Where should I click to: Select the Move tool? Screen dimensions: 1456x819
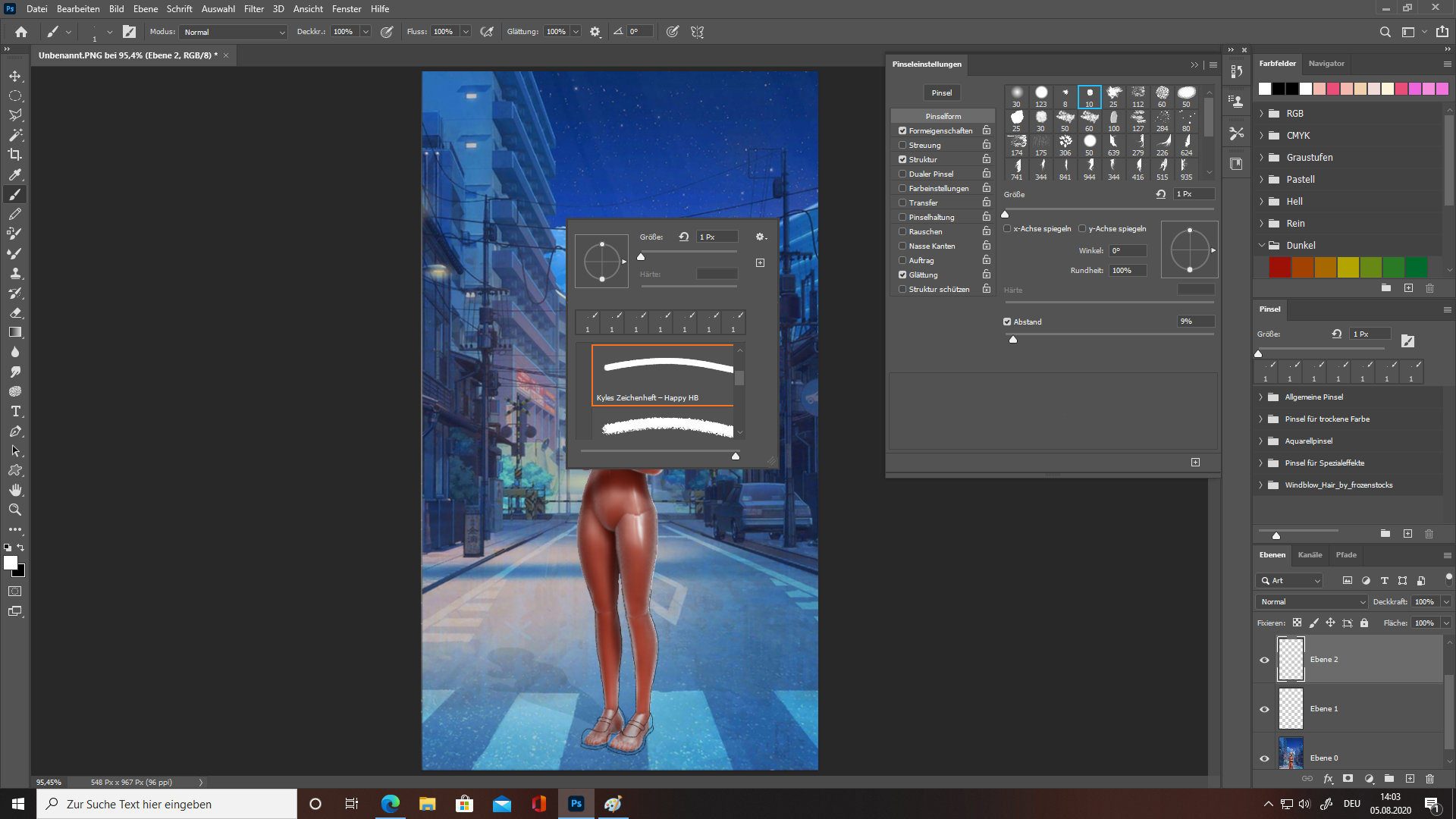click(15, 76)
